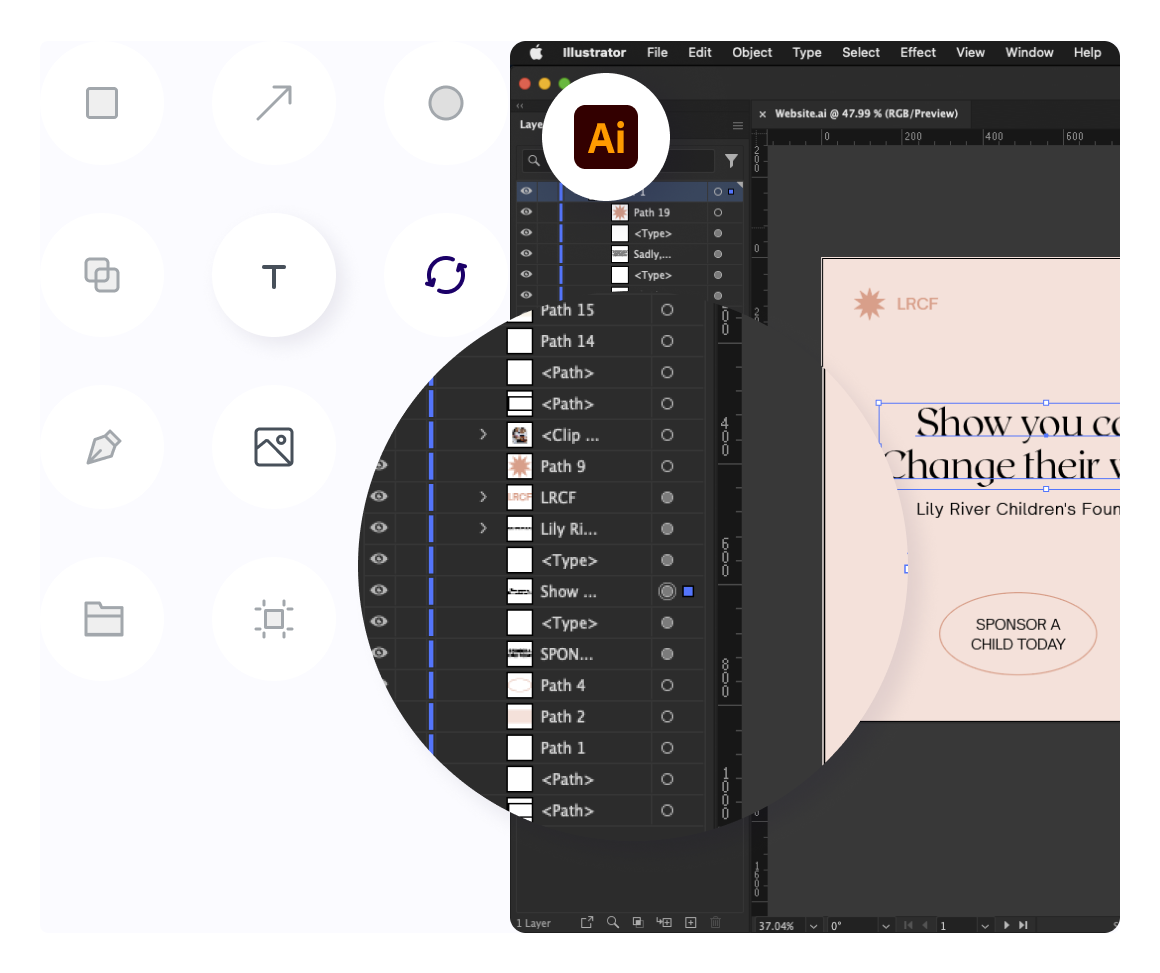Viewport: 1160px width, 973px height.
Task: Click the create new layer icon
Action: (x=690, y=923)
